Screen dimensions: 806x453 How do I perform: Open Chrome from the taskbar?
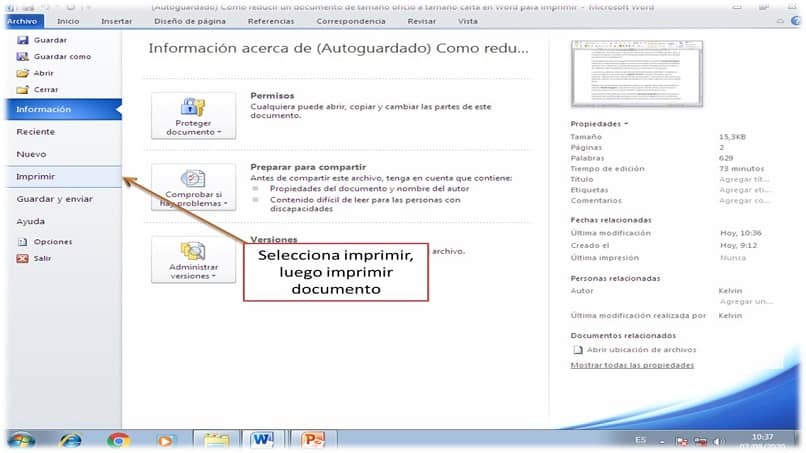[119, 441]
